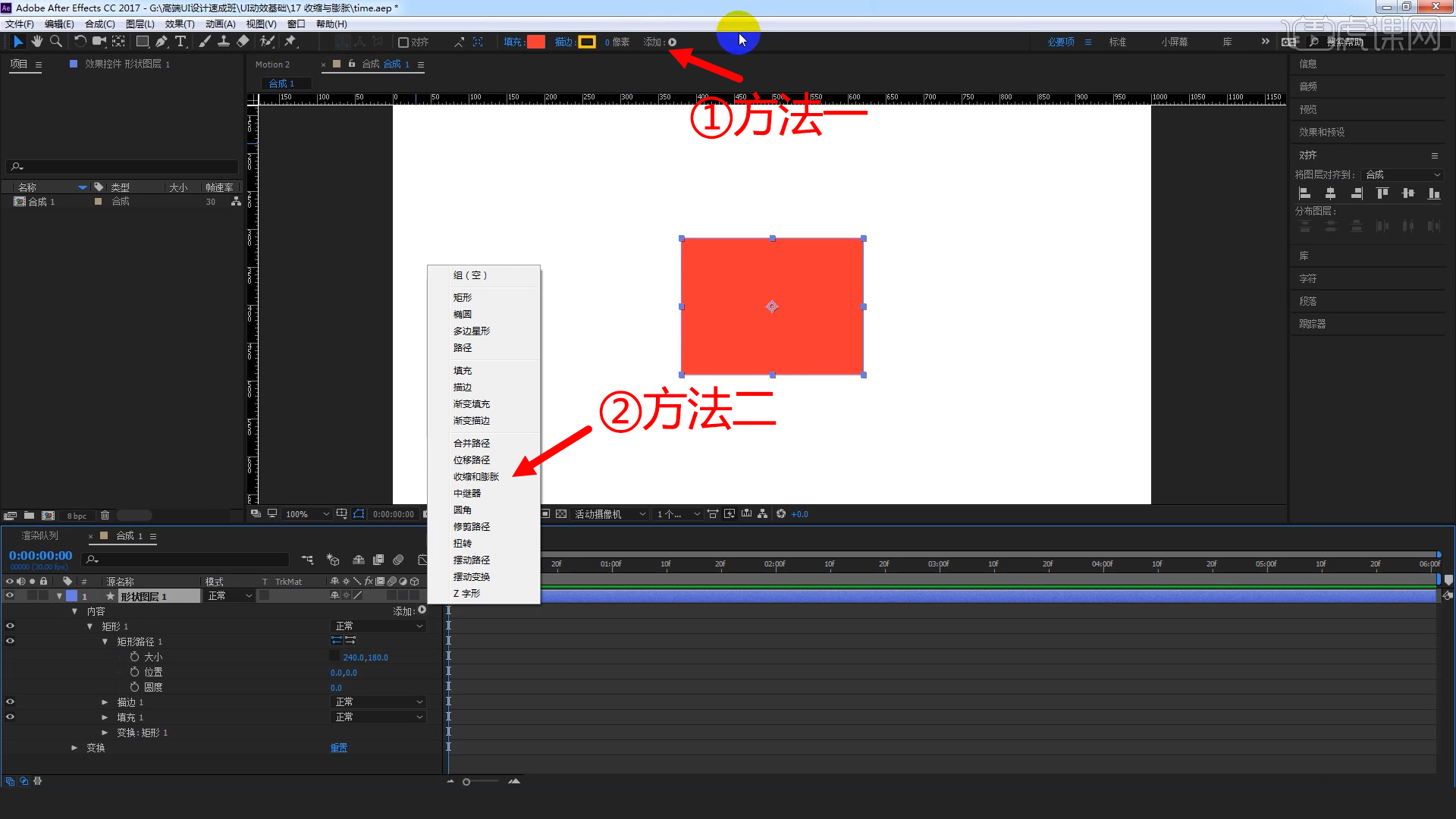The image size is (1456, 819).
Task: Expand the 描边 1 property group
Action: pos(105,701)
